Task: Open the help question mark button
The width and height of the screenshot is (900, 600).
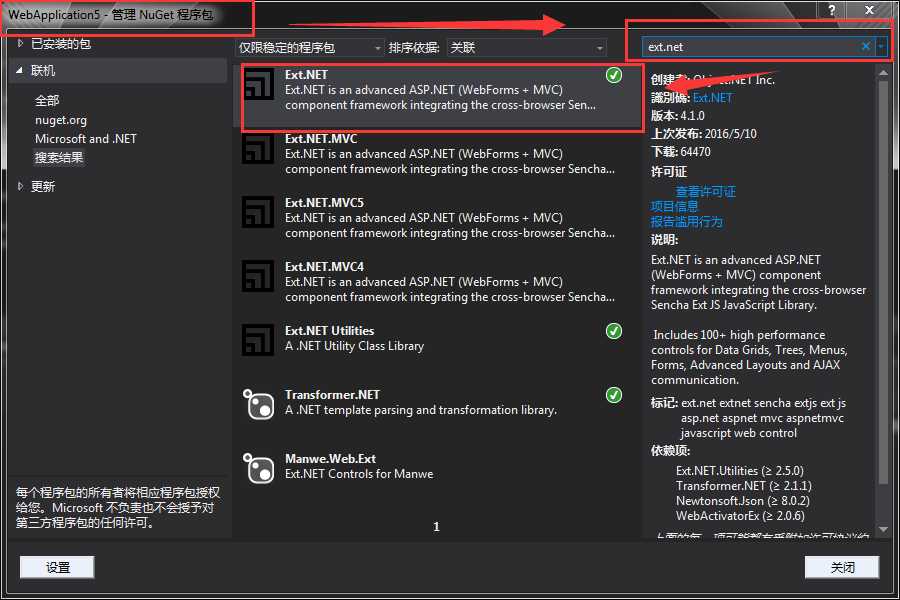Action: coord(832,10)
